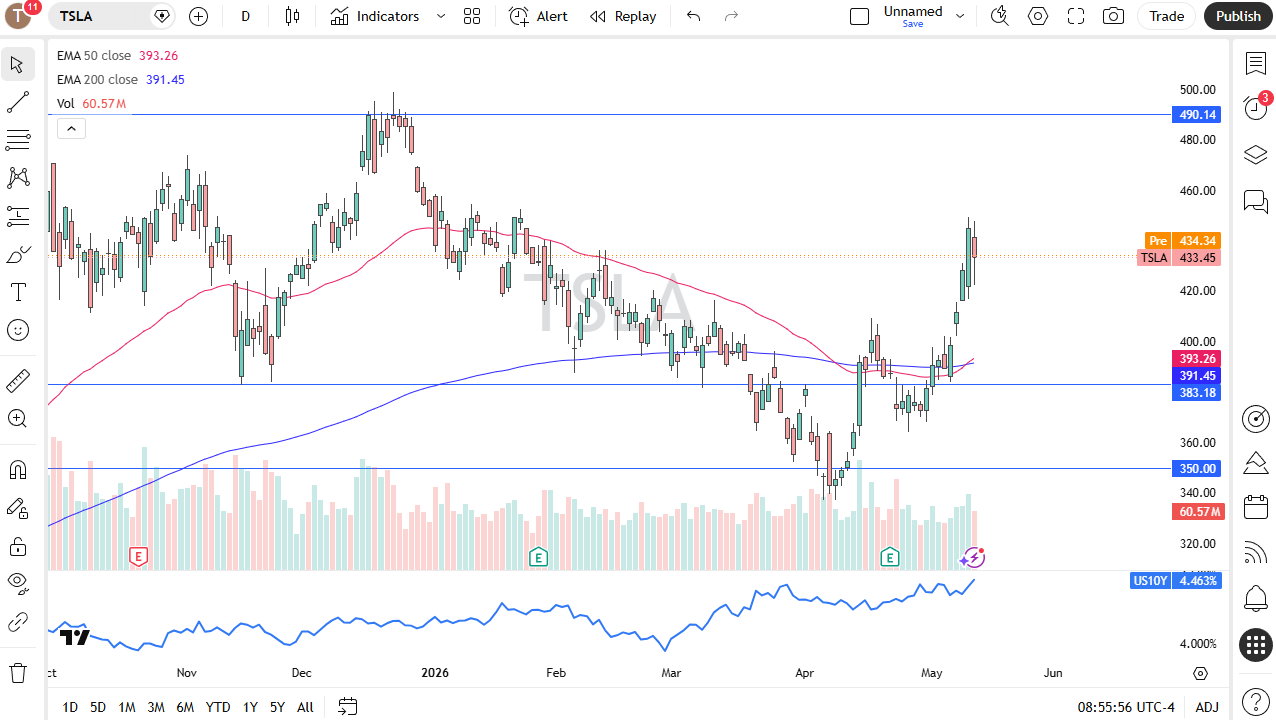This screenshot has width=1276, height=720.
Task: Open the Trade panel button
Action: pyautogui.click(x=1166, y=16)
